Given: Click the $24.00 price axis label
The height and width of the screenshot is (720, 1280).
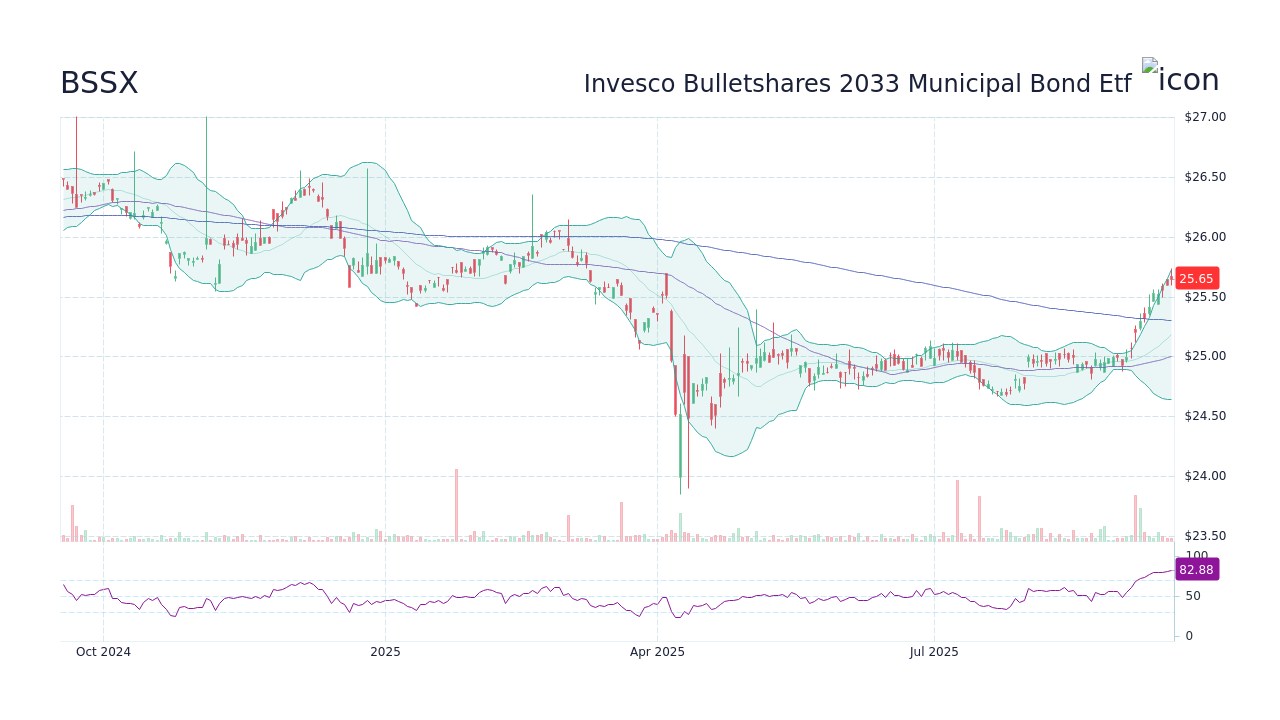Looking at the screenshot, I should [x=1205, y=476].
